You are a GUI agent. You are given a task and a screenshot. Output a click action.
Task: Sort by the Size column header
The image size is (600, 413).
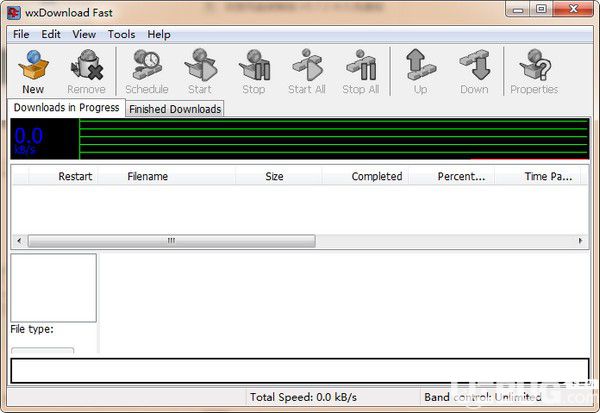pos(279,176)
